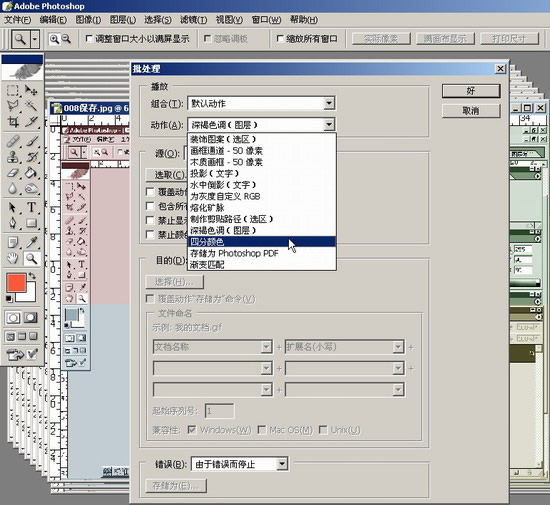This screenshot has height=505, width=550.
Task: Select the Dodge tool
Action: click(31, 188)
